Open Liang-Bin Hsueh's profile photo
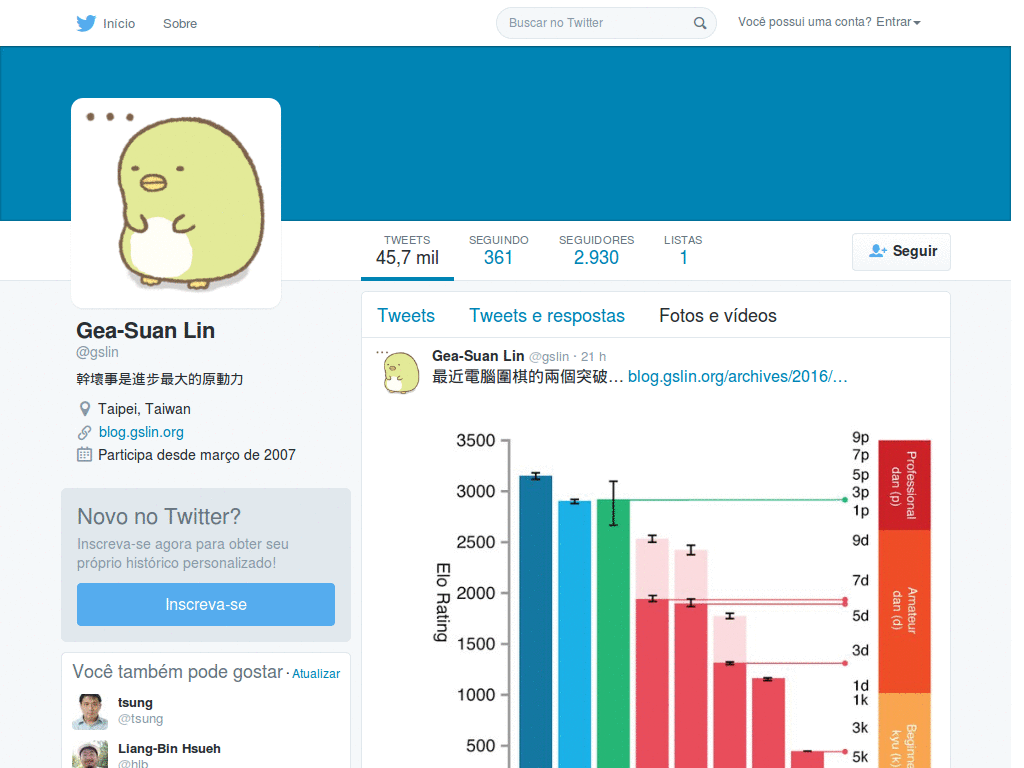1024x768 pixels. click(x=90, y=754)
